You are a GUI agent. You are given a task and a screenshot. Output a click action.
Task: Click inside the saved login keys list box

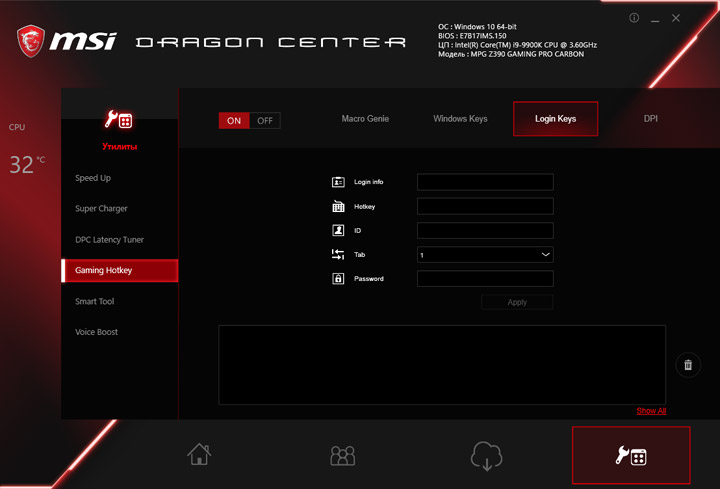click(442, 365)
